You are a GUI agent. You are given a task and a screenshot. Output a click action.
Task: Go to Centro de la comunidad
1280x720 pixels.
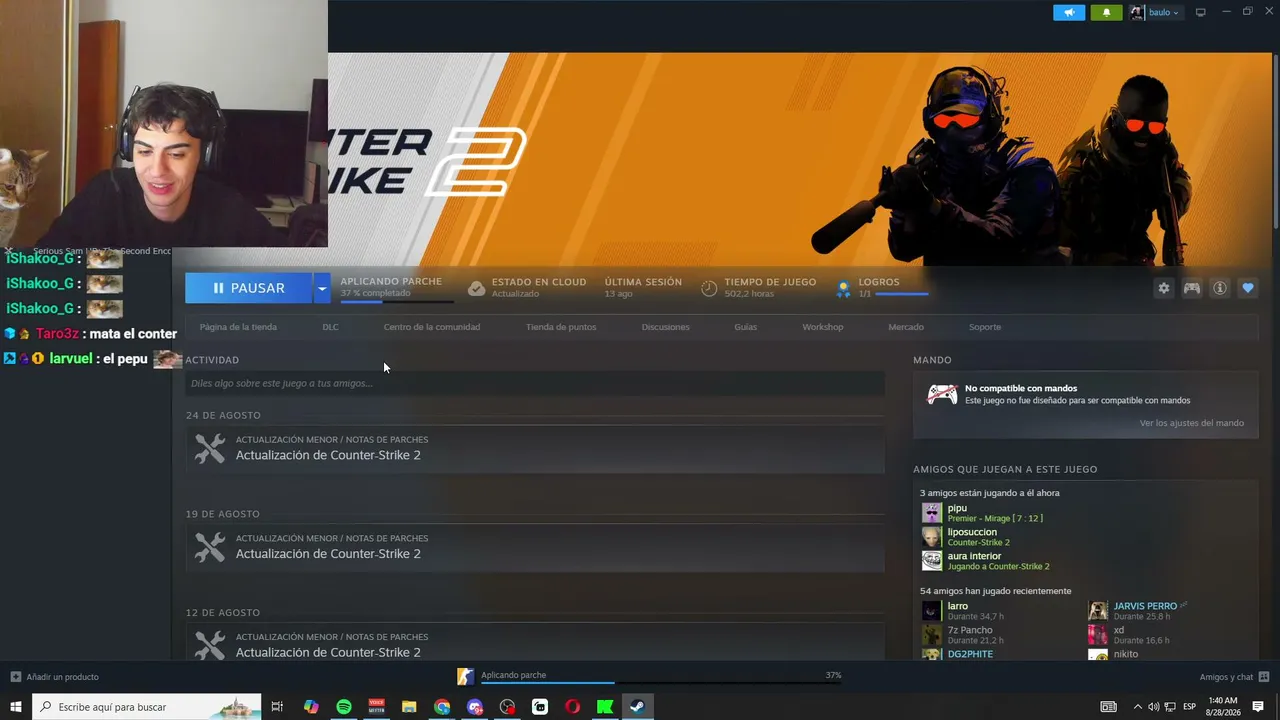click(432, 327)
